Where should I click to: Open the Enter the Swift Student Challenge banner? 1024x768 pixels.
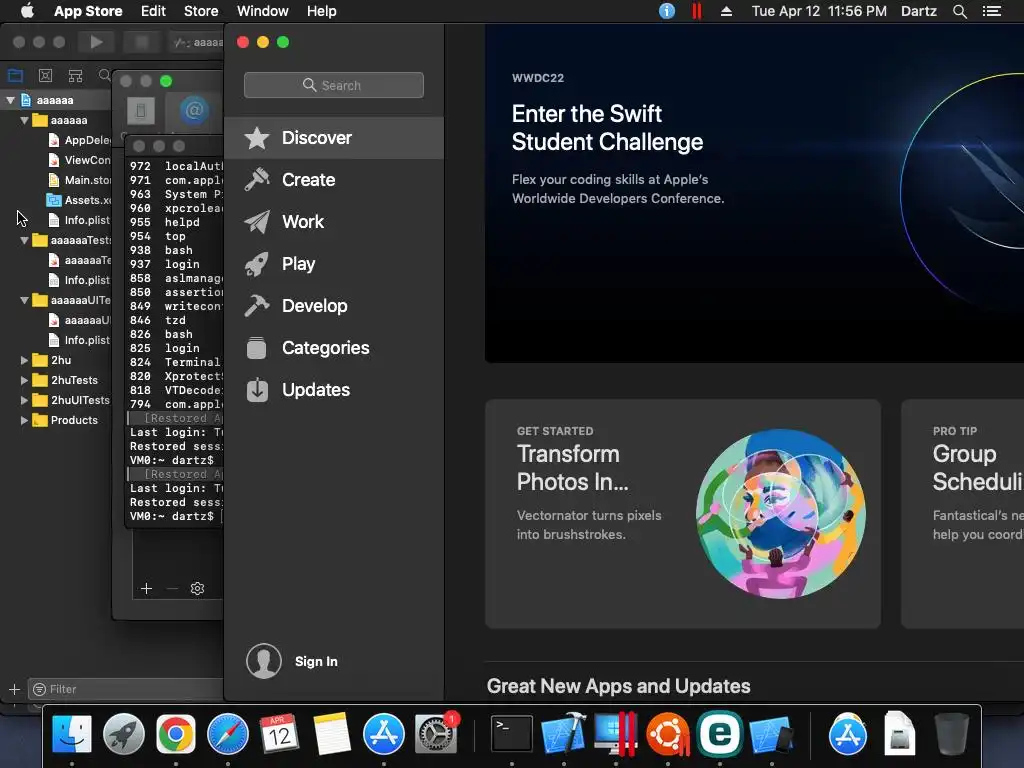[x=754, y=193]
